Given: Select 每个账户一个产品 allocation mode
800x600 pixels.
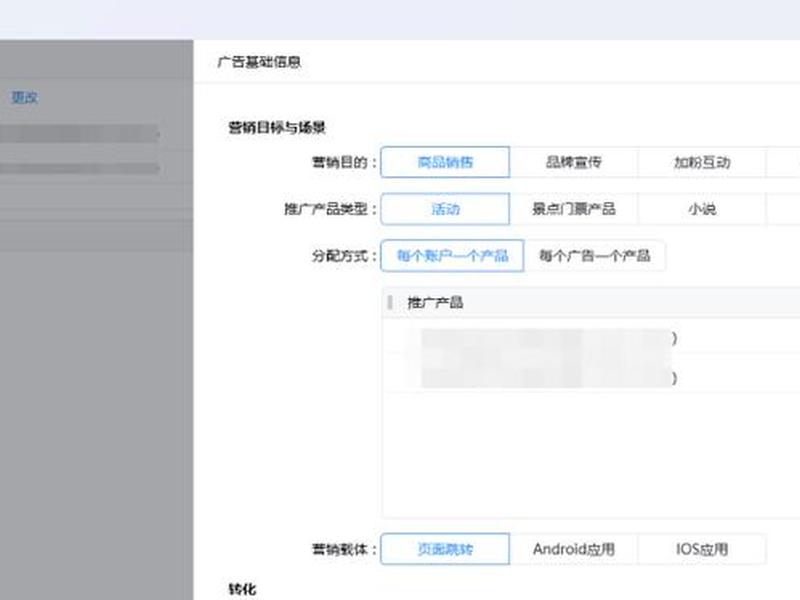Looking at the screenshot, I should [x=452, y=256].
